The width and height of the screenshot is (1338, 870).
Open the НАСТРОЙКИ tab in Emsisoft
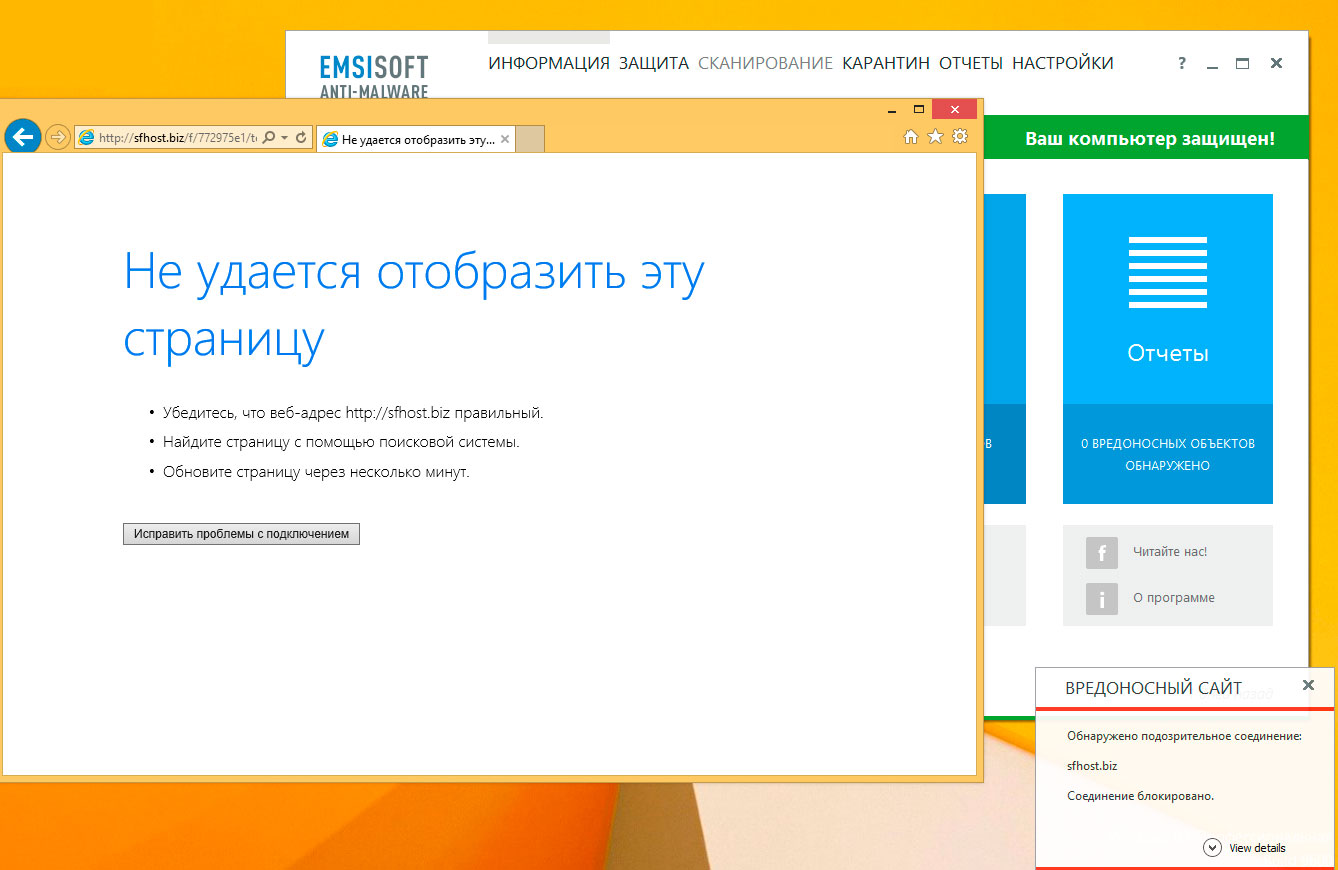pyautogui.click(x=1063, y=63)
